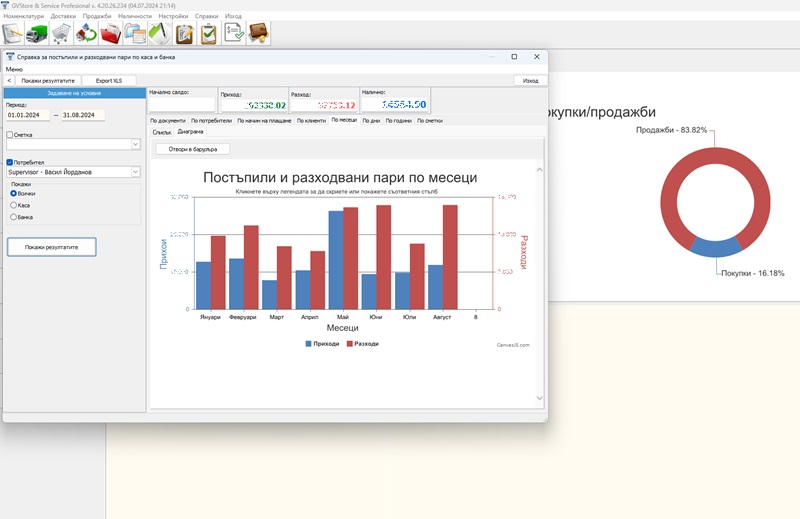Open the shopping cart sales icon

(x=61, y=34)
